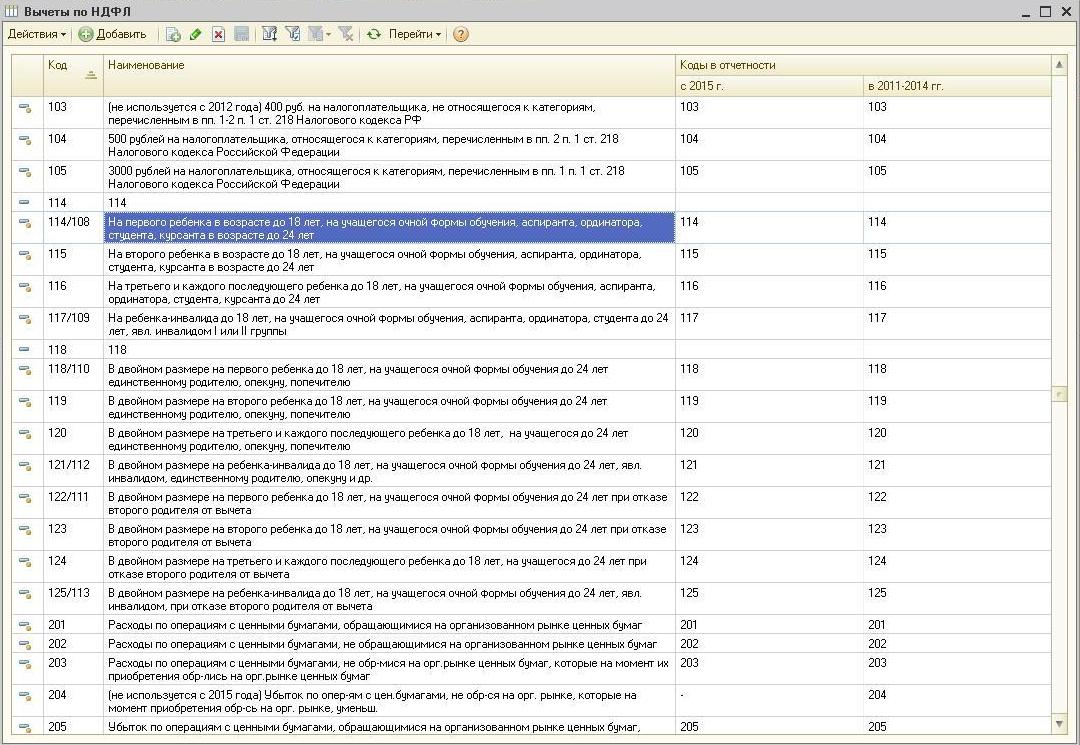The height and width of the screenshot is (745, 1080).
Task: Click the red X mark-for-deletion icon
Action: click(218, 34)
